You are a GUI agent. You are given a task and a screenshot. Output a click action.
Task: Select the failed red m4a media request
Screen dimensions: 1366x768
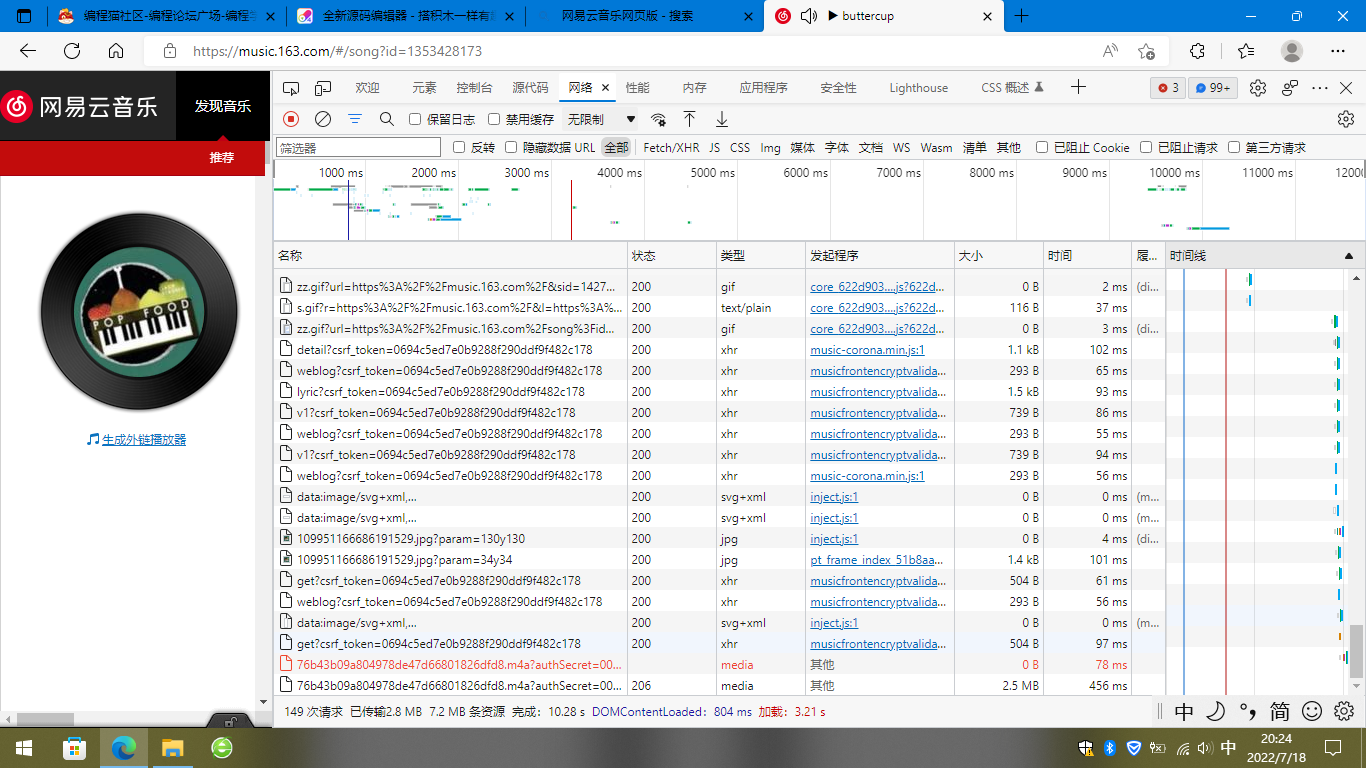(x=720, y=665)
